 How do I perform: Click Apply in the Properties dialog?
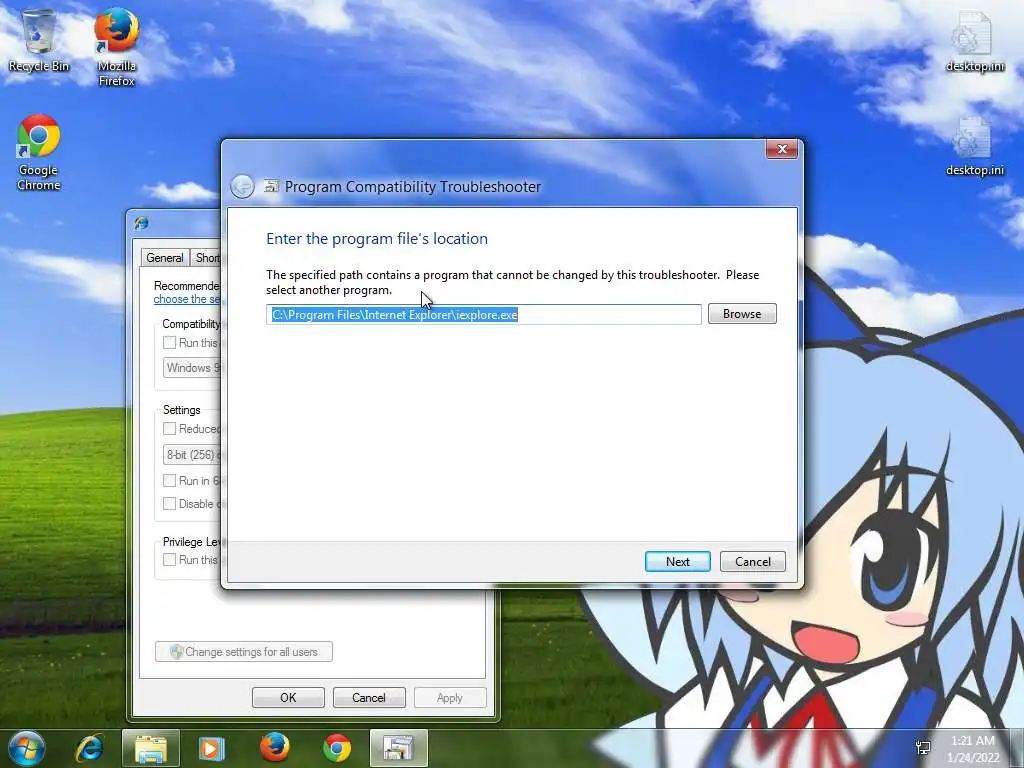coord(450,697)
